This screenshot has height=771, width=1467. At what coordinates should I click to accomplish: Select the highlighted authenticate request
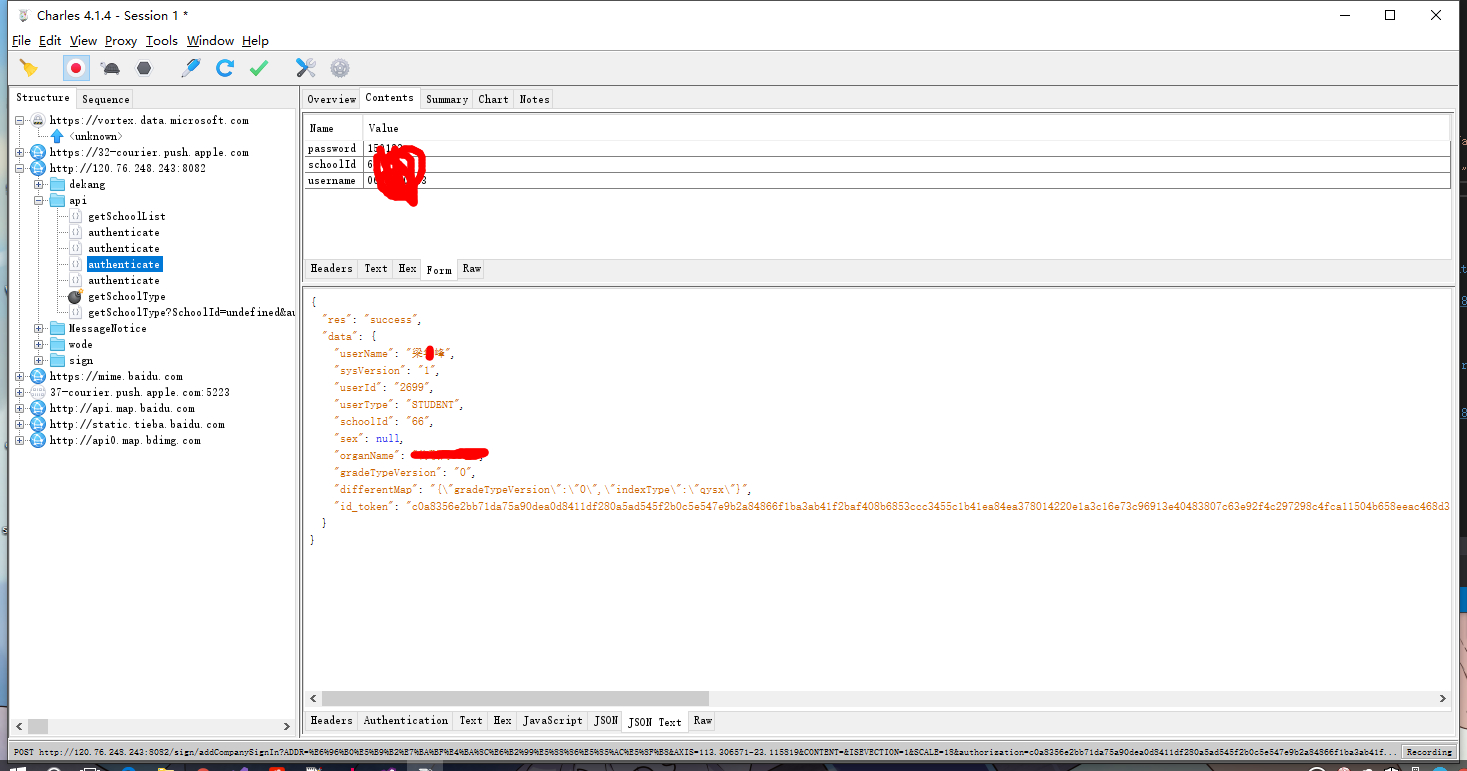pos(124,264)
